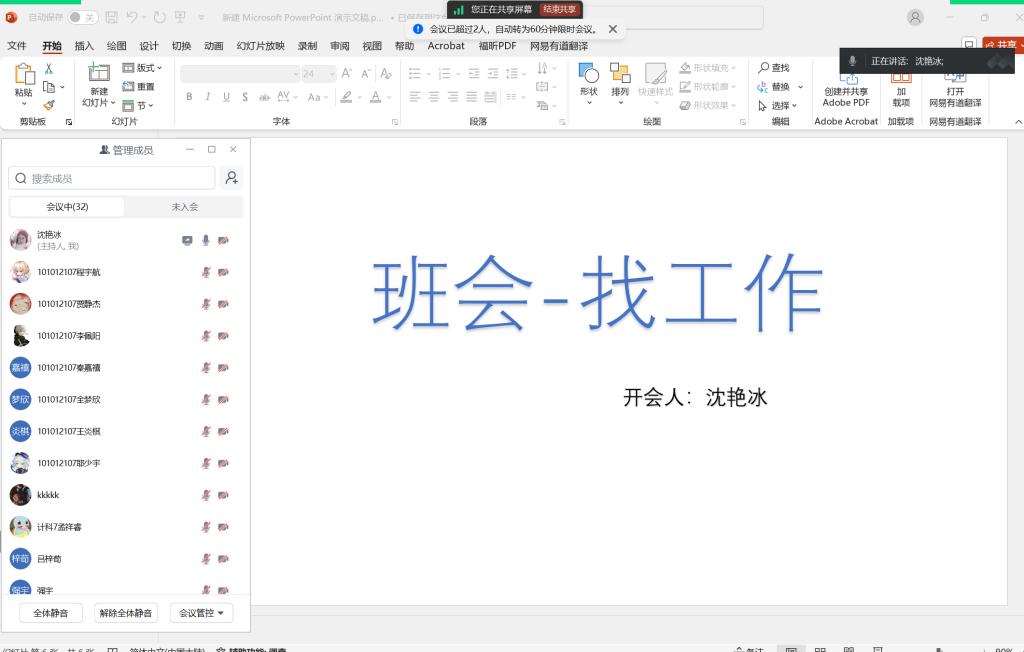
Task: Toggle microphone for host 沈艳冰
Action: click(x=206, y=240)
